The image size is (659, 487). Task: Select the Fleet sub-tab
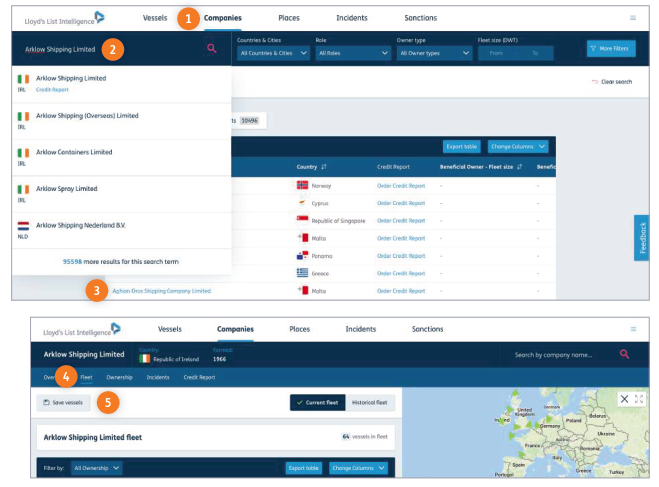[x=86, y=377]
